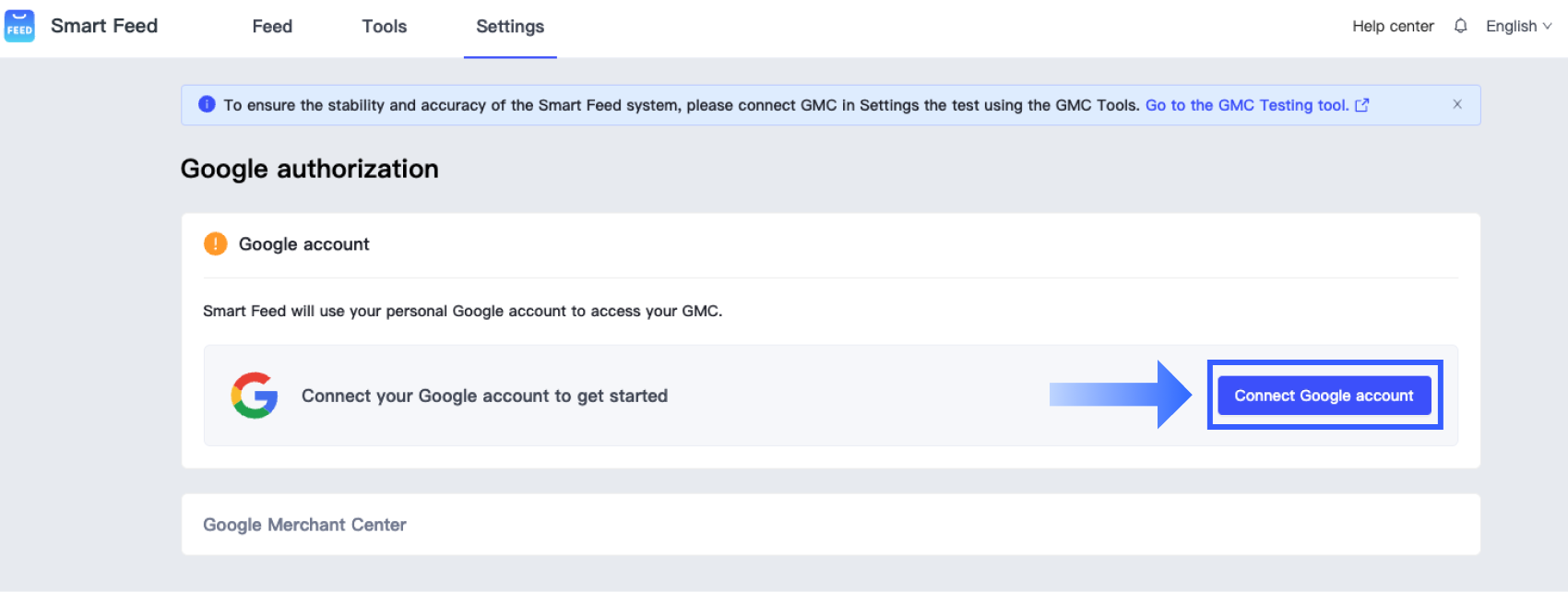Click the orange warning icon beside Google account
This screenshot has width=1568, height=592.
(x=214, y=243)
